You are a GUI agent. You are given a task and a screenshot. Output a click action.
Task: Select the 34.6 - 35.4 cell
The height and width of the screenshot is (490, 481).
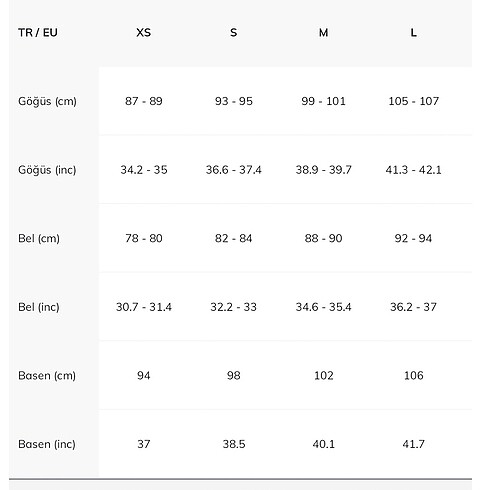(323, 307)
